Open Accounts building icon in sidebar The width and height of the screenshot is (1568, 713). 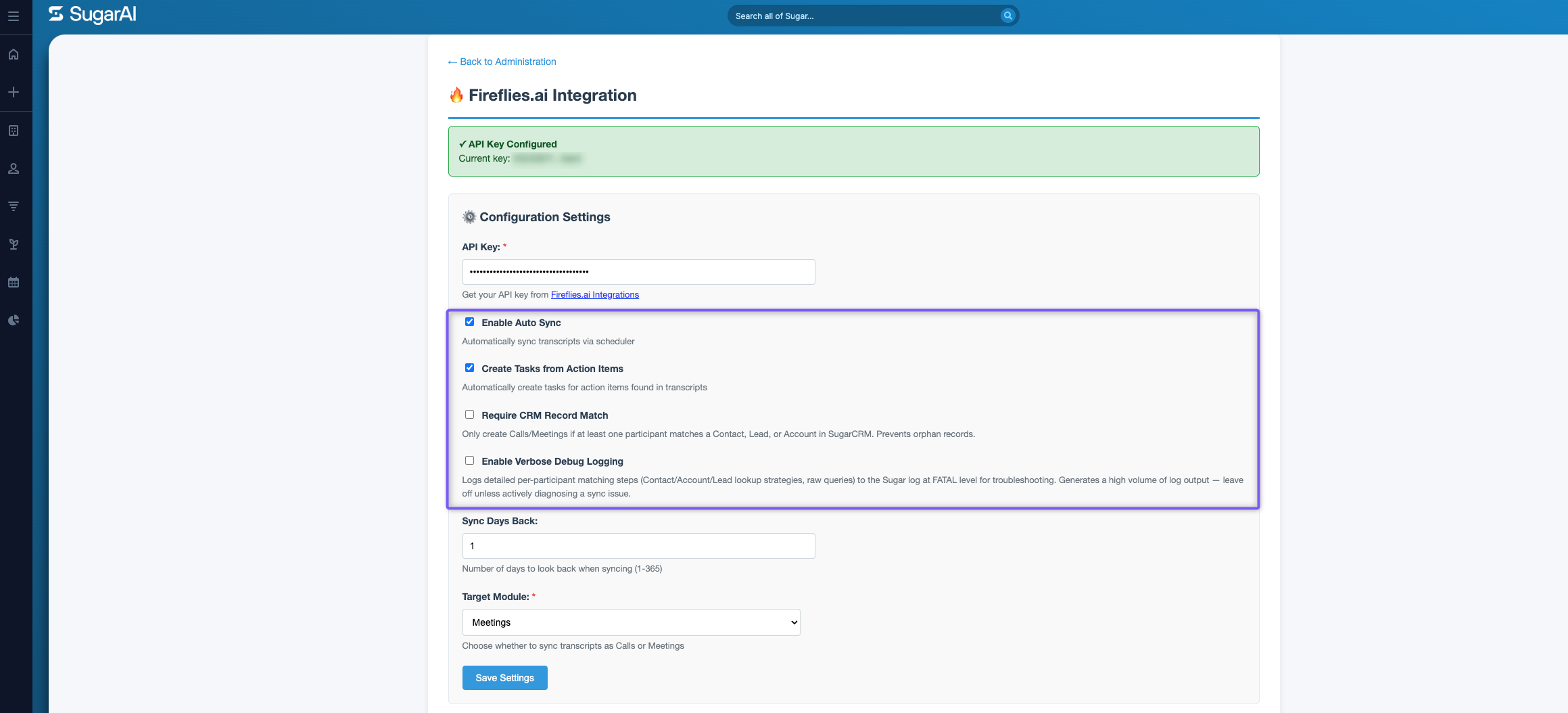(14, 131)
